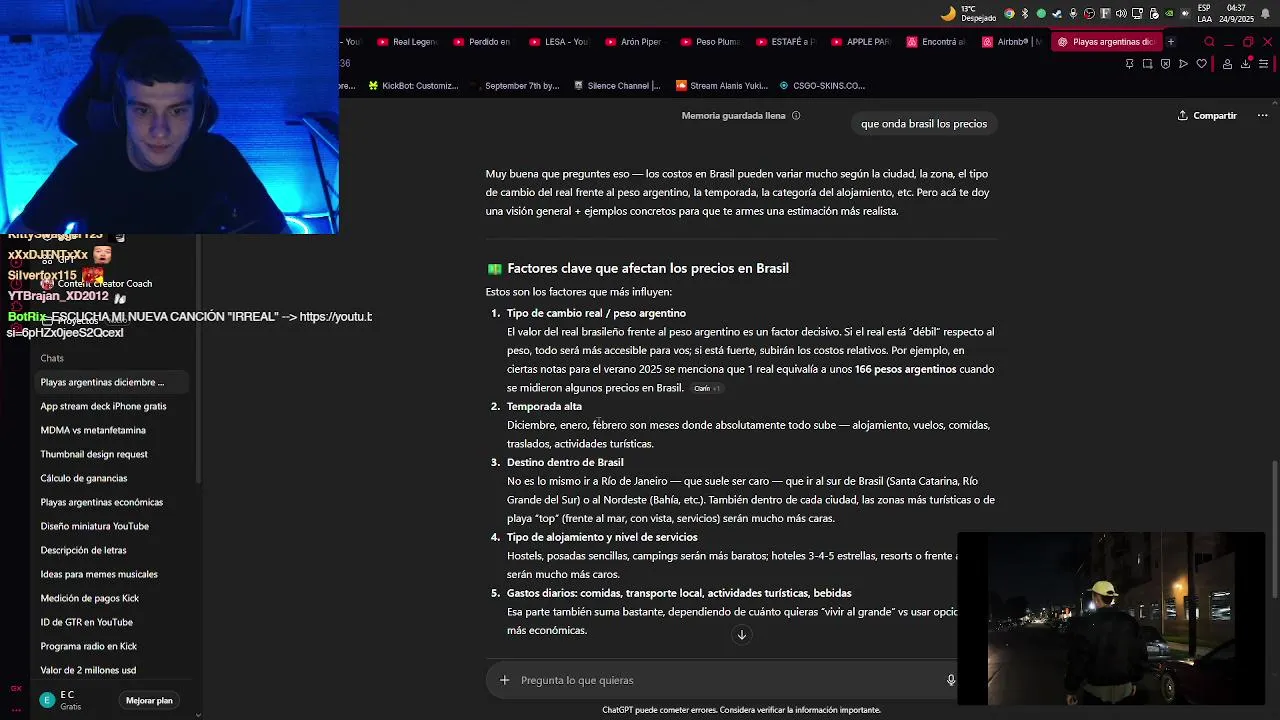1280x720 pixels.
Task: Click the info icon beside Memoria guardada llena
Action: [796, 116]
